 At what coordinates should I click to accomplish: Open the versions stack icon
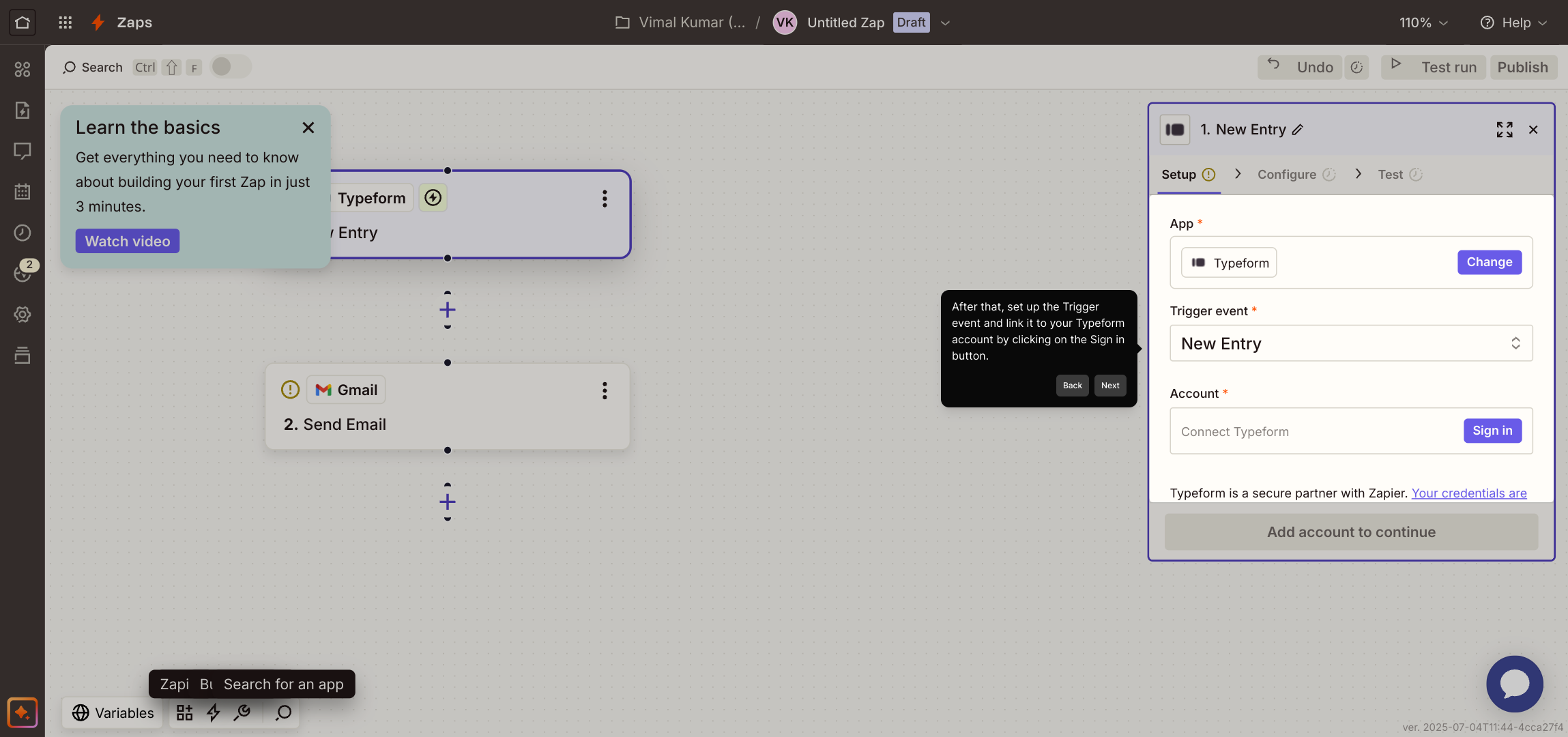point(23,356)
